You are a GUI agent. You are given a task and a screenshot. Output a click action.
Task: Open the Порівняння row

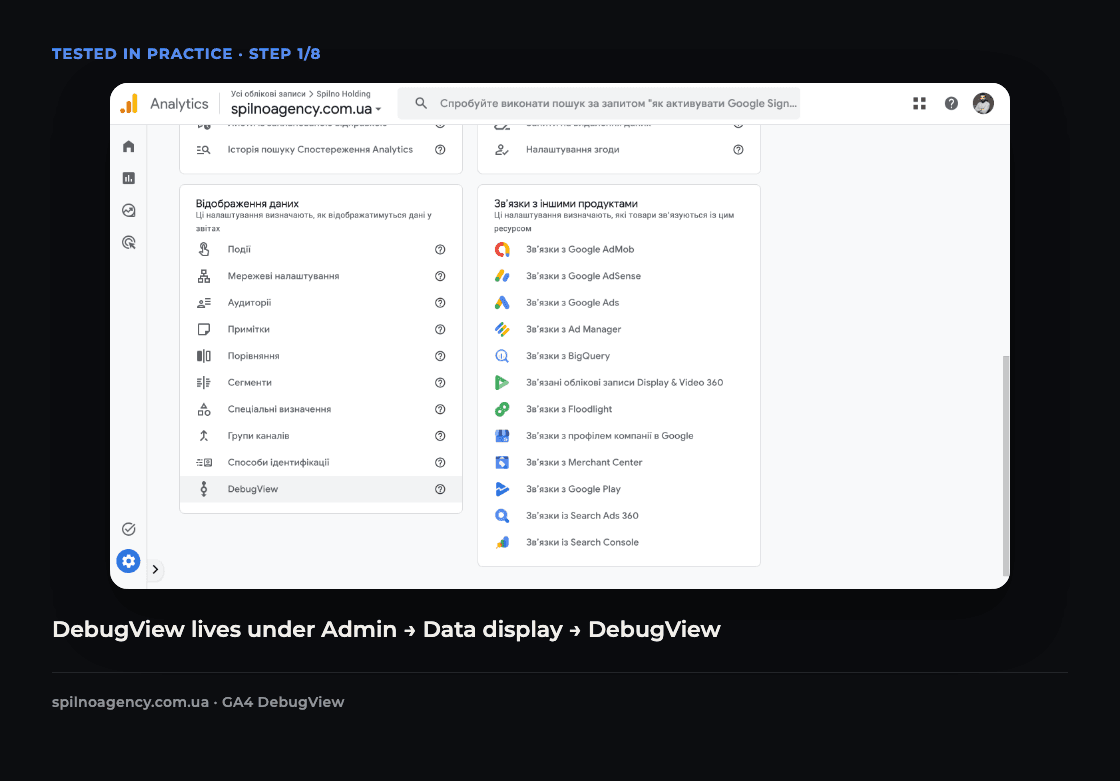321,356
